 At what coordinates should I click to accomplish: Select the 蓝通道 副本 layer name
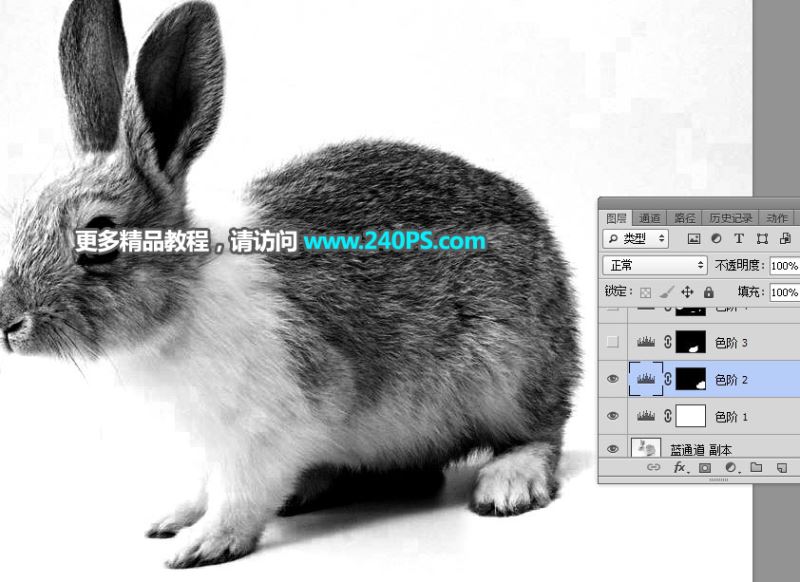701,450
